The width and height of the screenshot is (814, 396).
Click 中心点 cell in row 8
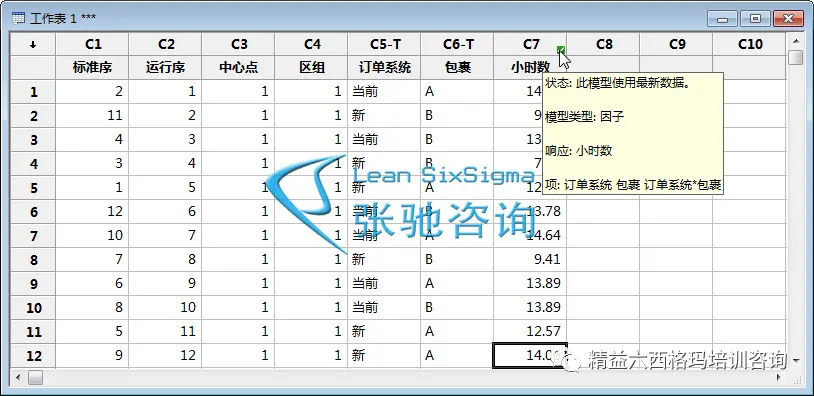pyautogui.click(x=239, y=260)
